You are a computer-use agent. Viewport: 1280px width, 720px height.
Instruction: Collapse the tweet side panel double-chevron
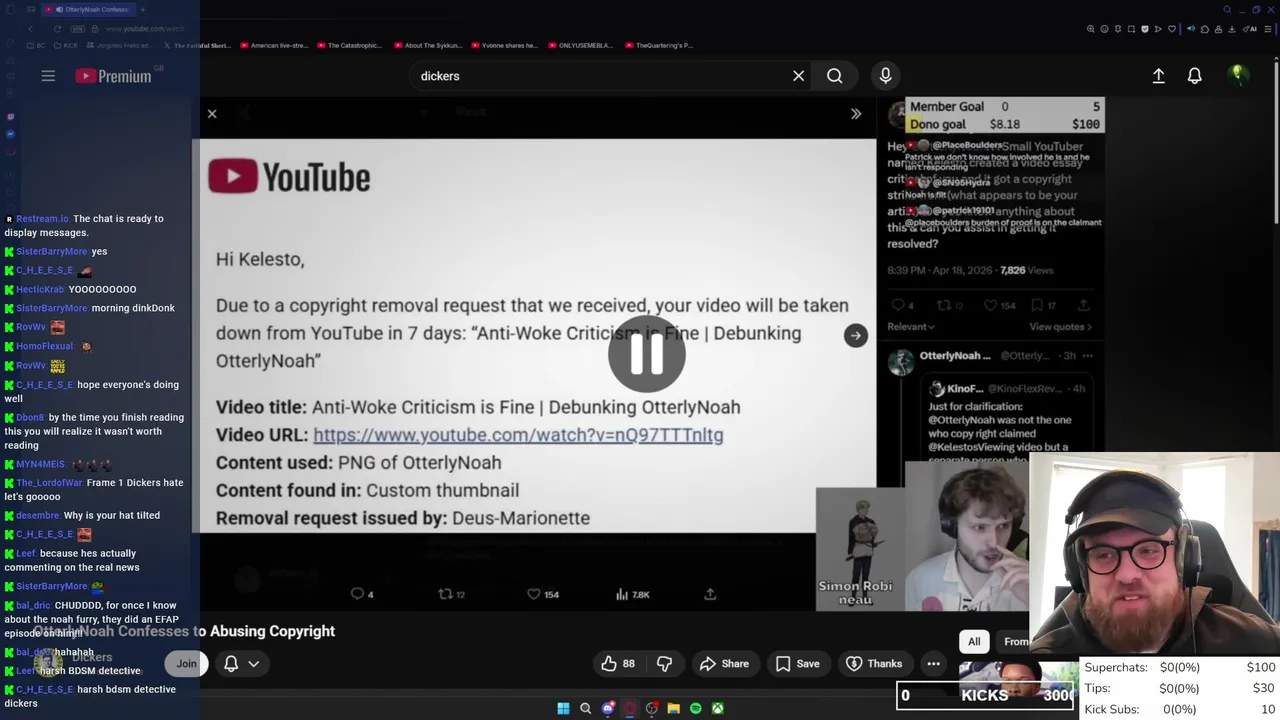pyautogui.click(x=856, y=114)
